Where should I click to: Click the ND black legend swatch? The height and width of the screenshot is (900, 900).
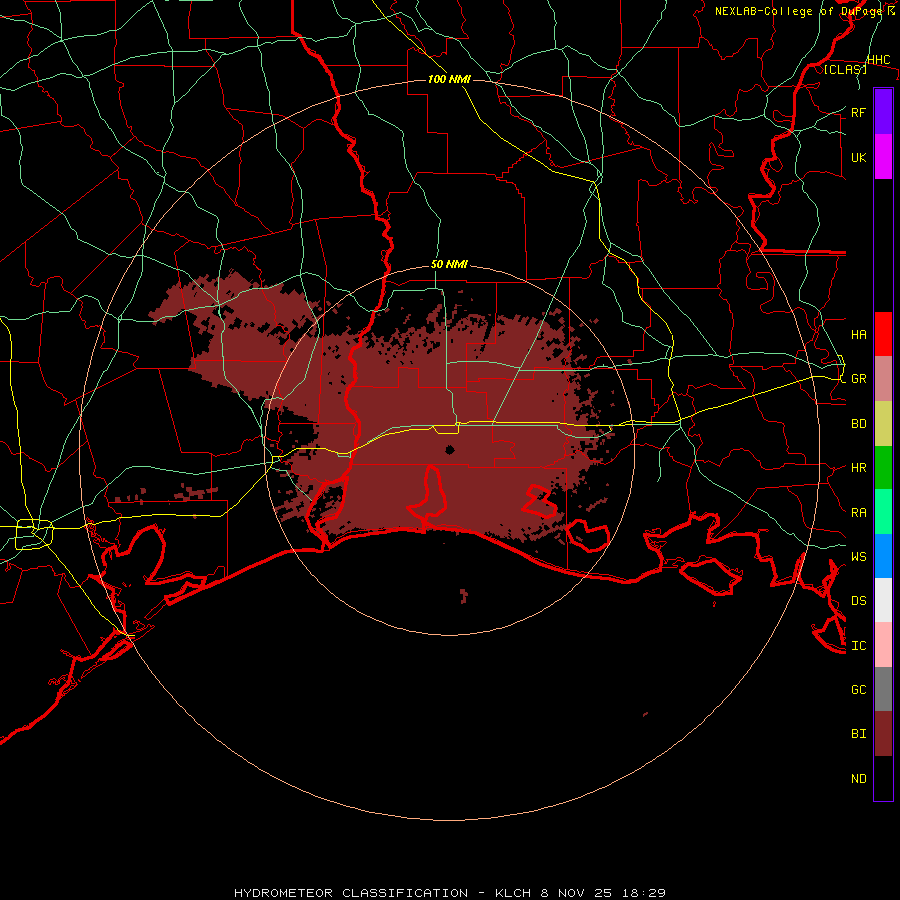point(883,778)
